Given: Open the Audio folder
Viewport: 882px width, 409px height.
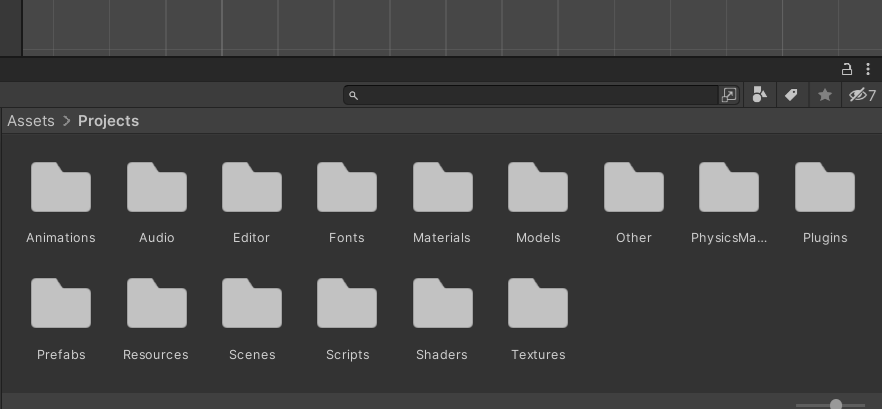Looking at the screenshot, I should coord(157,187).
